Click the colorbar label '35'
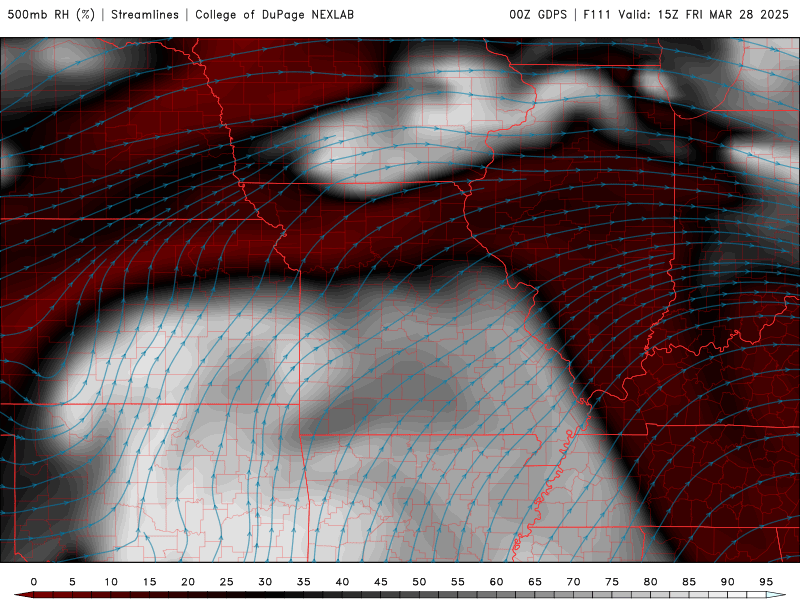This screenshot has width=800, height=600. pyautogui.click(x=304, y=582)
